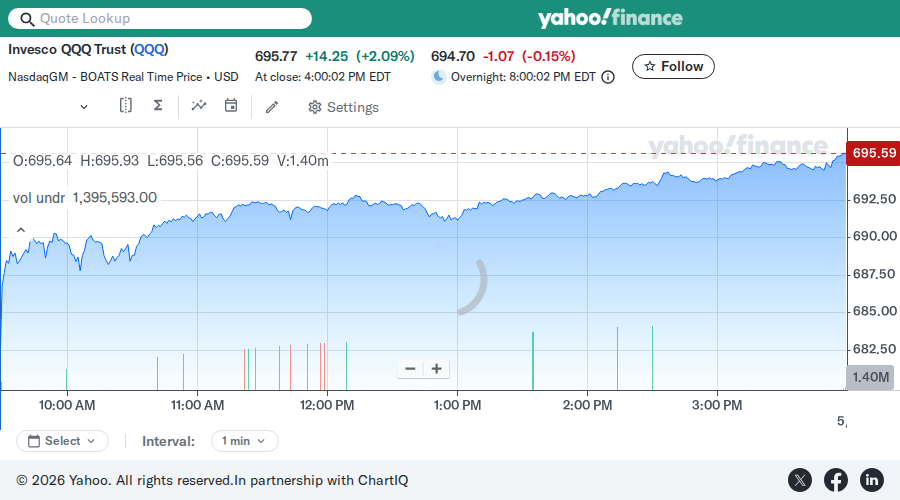
Task: Click the 695.59 current price label
Action: [874, 153]
